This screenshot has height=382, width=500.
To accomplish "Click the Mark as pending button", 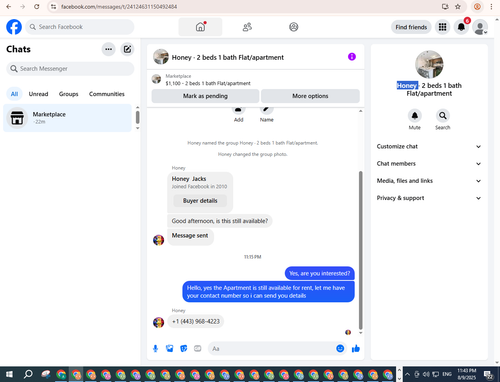I will coord(205,96).
